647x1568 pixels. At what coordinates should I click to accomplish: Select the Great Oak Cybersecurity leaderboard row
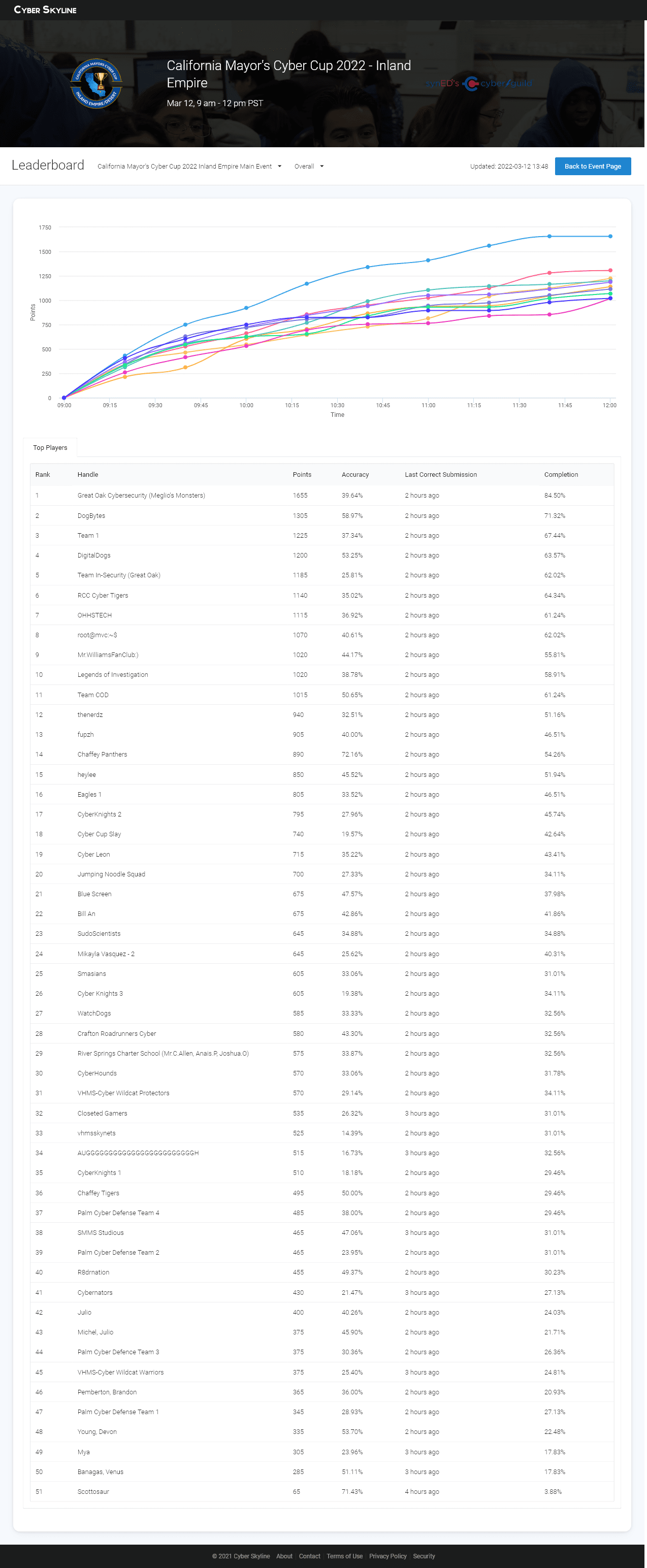tap(141, 496)
